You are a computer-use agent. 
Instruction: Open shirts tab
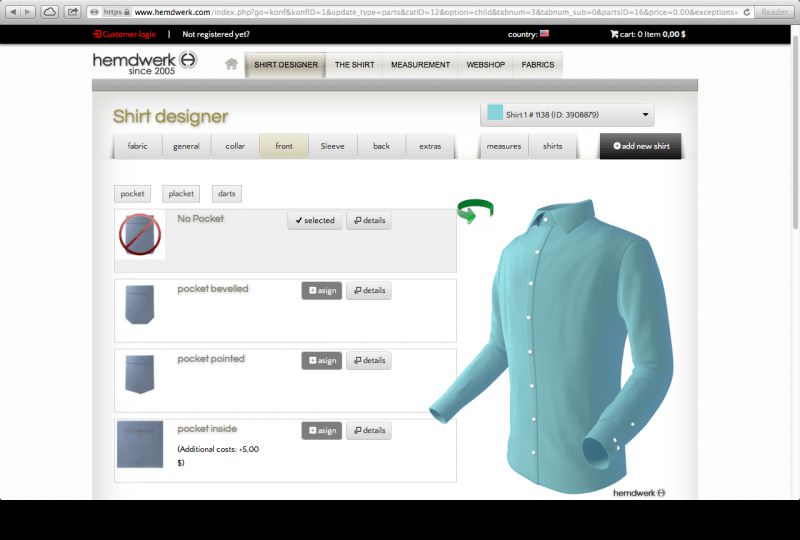[553, 146]
